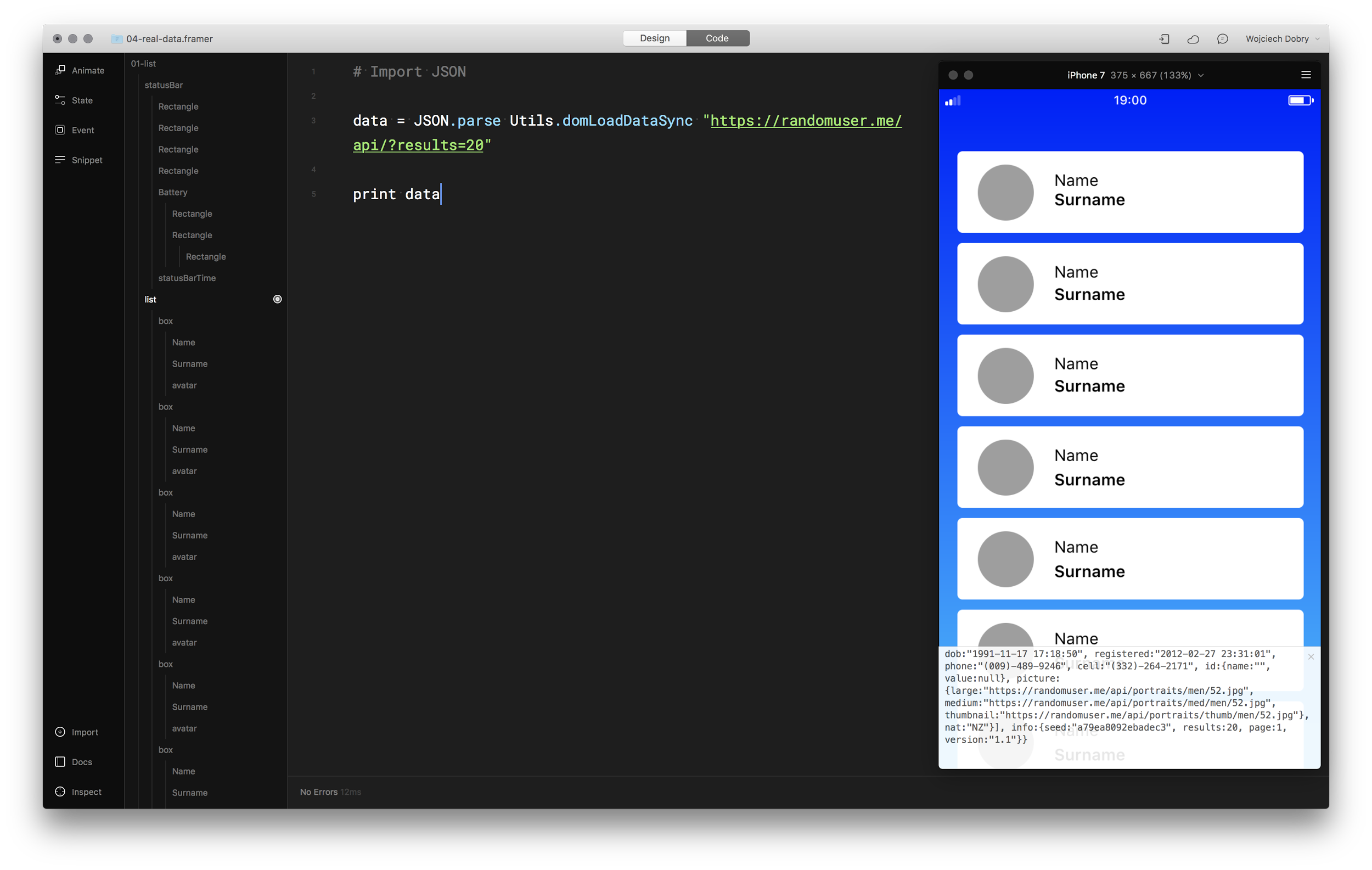
Task: Switch to the Design tab
Action: pos(655,38)
